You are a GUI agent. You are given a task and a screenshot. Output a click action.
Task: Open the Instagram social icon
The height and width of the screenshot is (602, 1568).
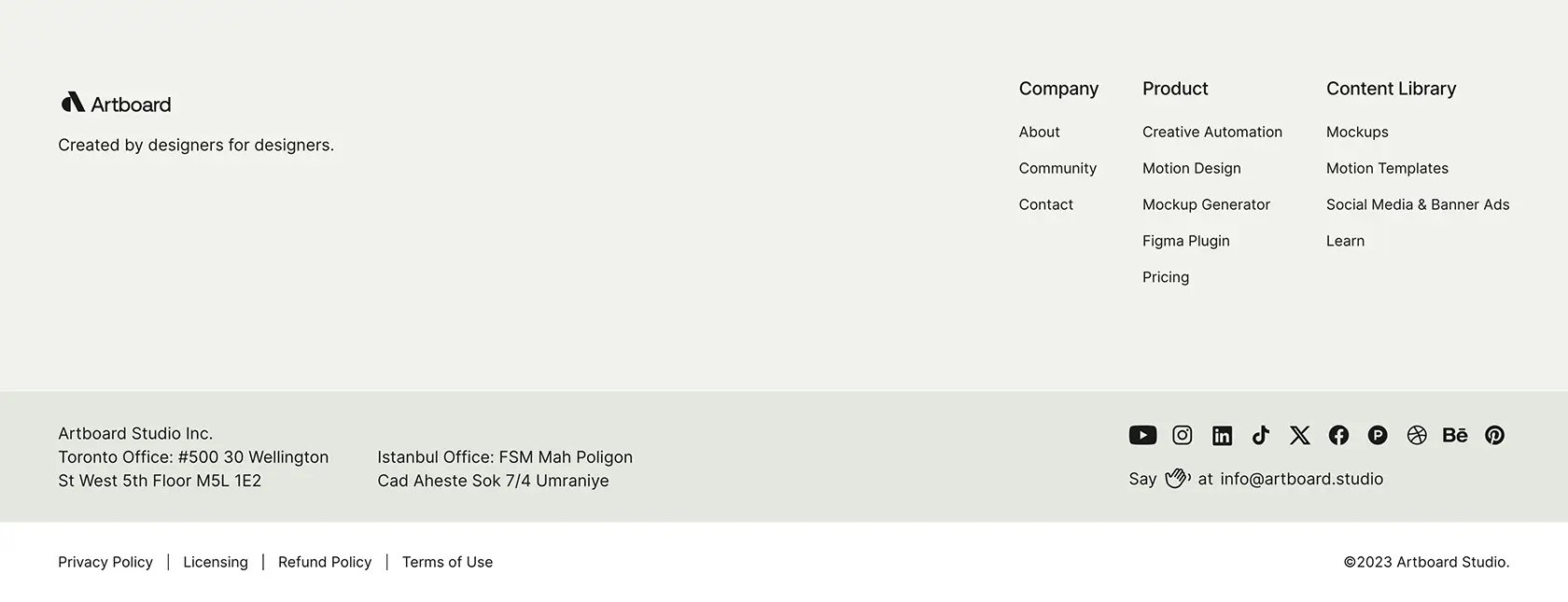1183,435
